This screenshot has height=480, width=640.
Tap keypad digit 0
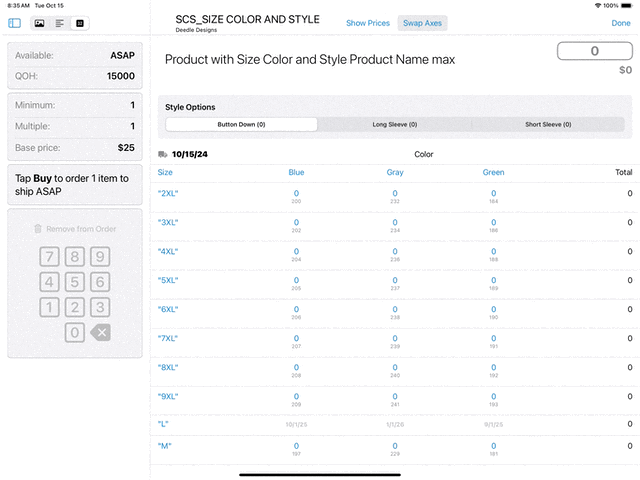coord(75,333)
